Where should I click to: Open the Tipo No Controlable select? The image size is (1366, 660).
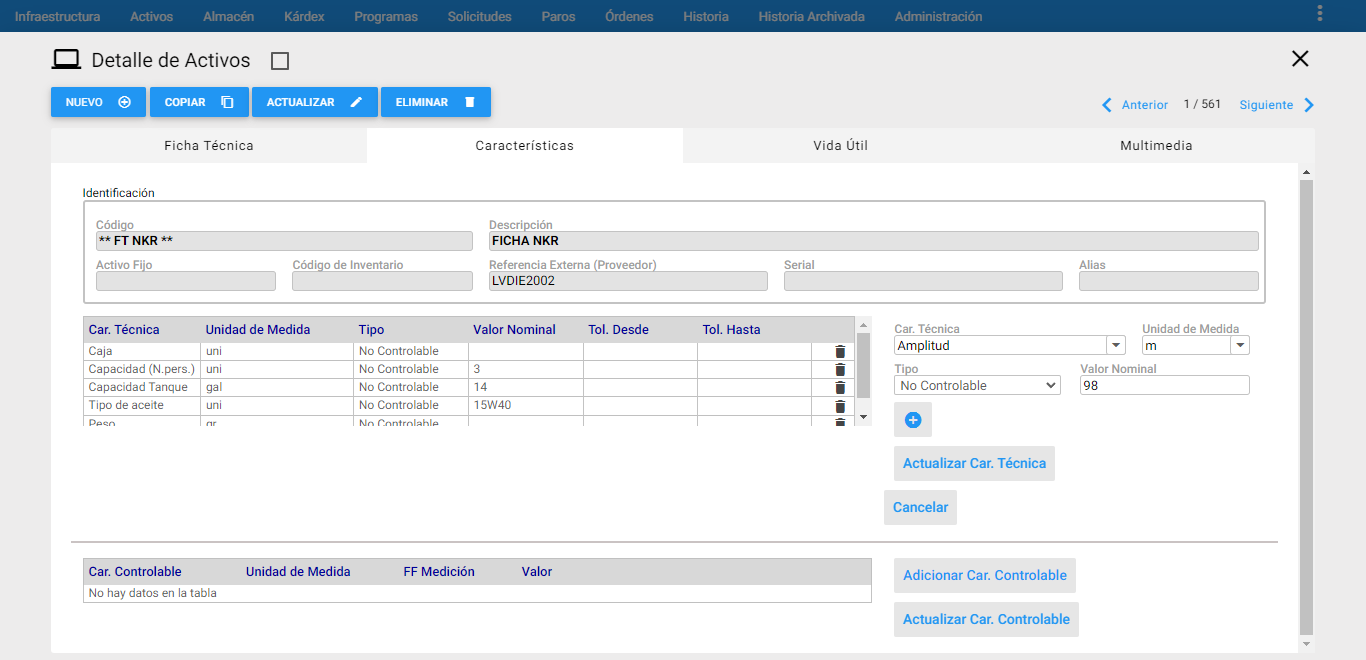click(977, 386)
